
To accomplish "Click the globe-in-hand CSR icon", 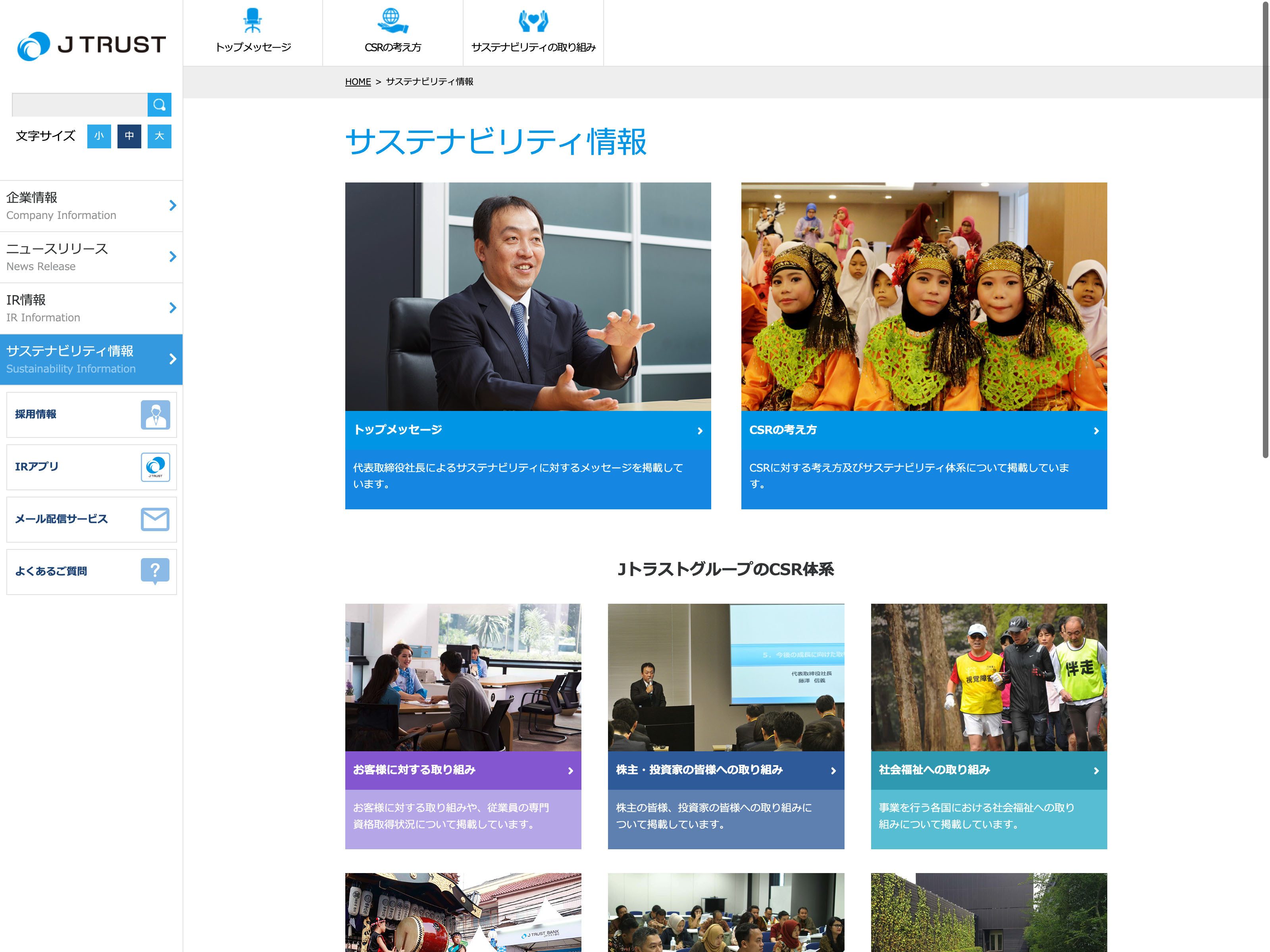I will pyautogui.click(x=392, y=21).
